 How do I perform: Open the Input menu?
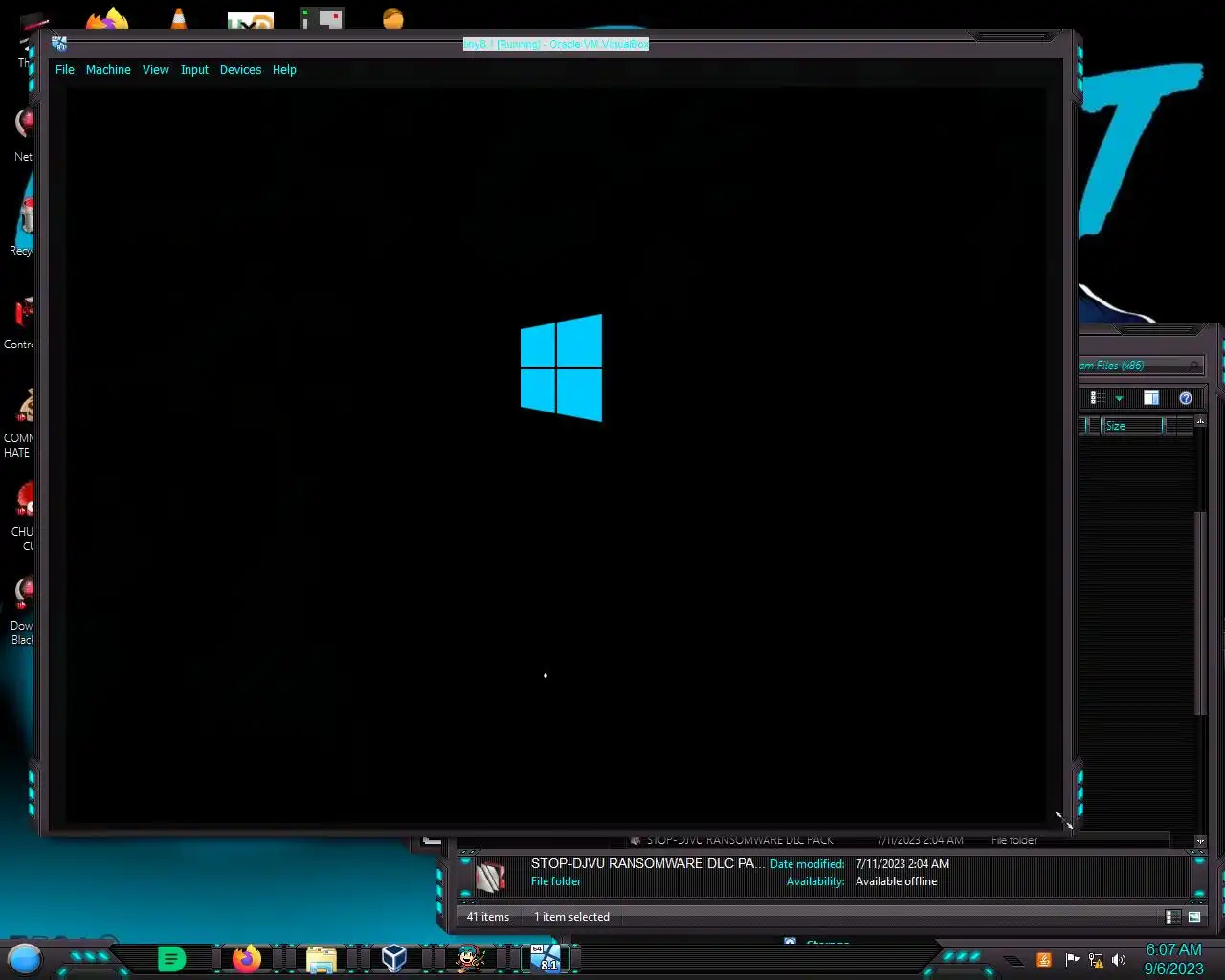(194, 70)
